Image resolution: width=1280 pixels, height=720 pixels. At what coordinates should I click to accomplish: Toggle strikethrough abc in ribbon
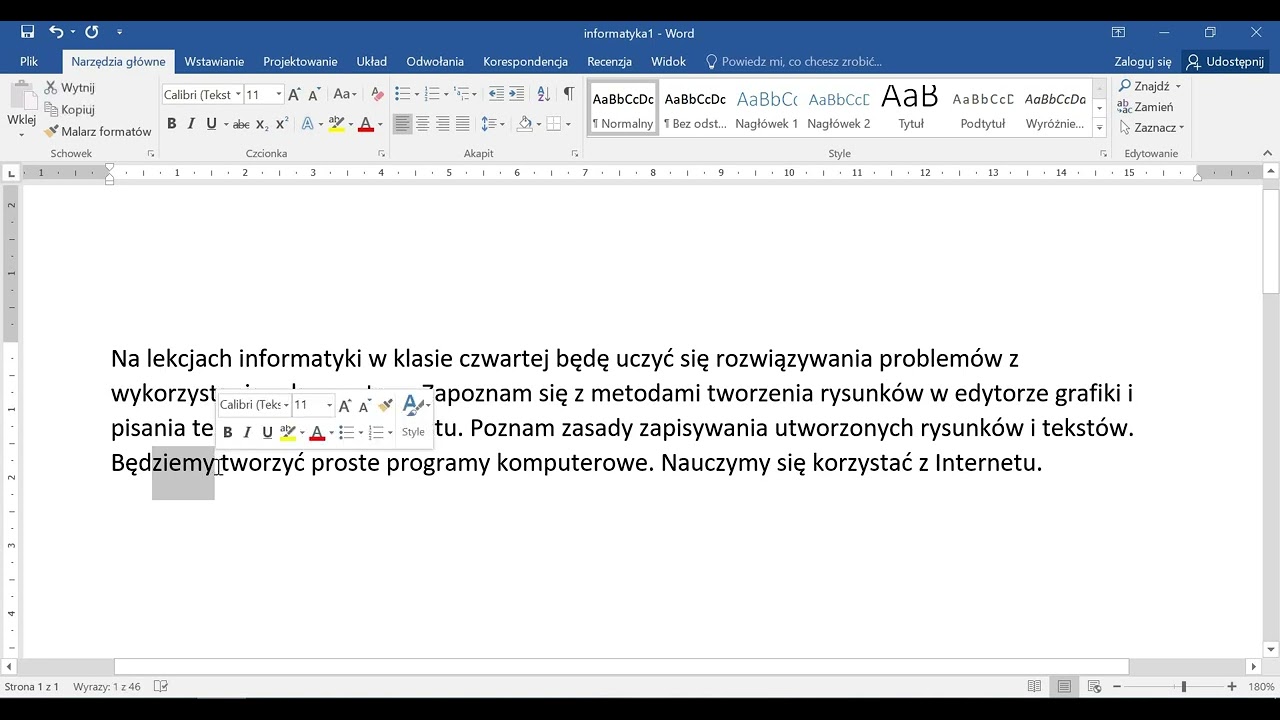(241, 125)
